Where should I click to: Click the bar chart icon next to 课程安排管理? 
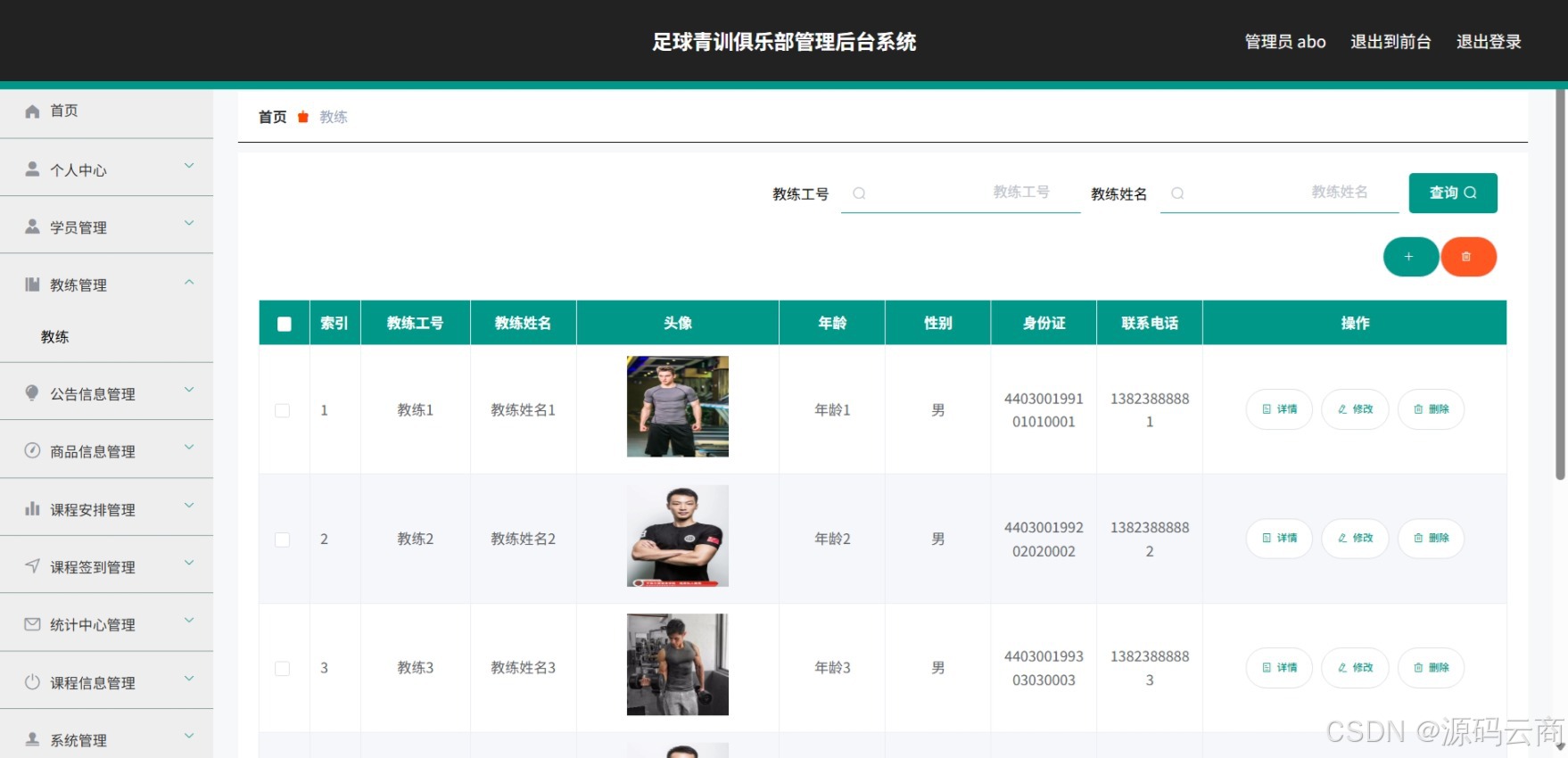point(32,508)
